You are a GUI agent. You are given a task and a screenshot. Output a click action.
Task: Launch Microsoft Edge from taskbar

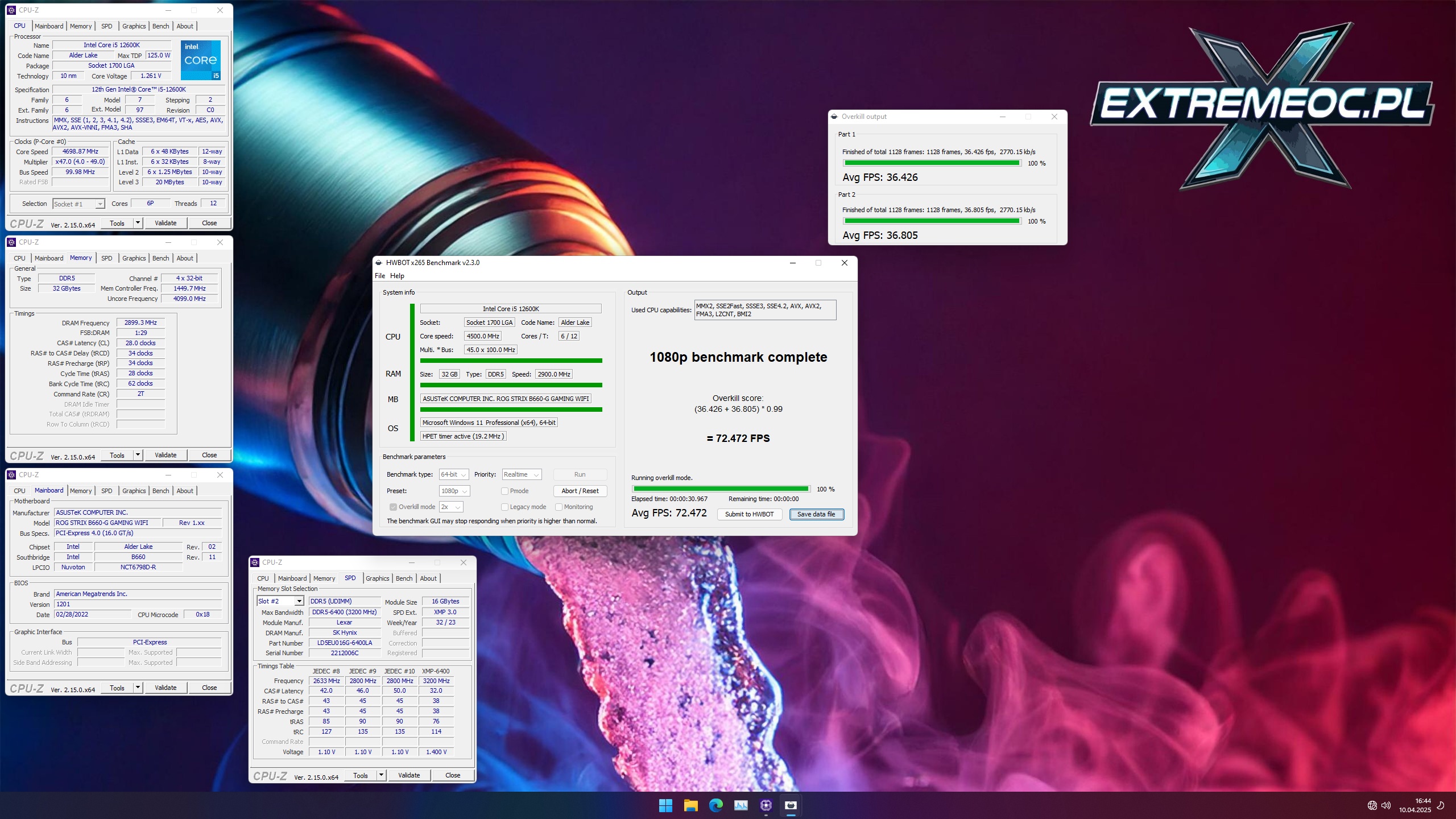715,805
